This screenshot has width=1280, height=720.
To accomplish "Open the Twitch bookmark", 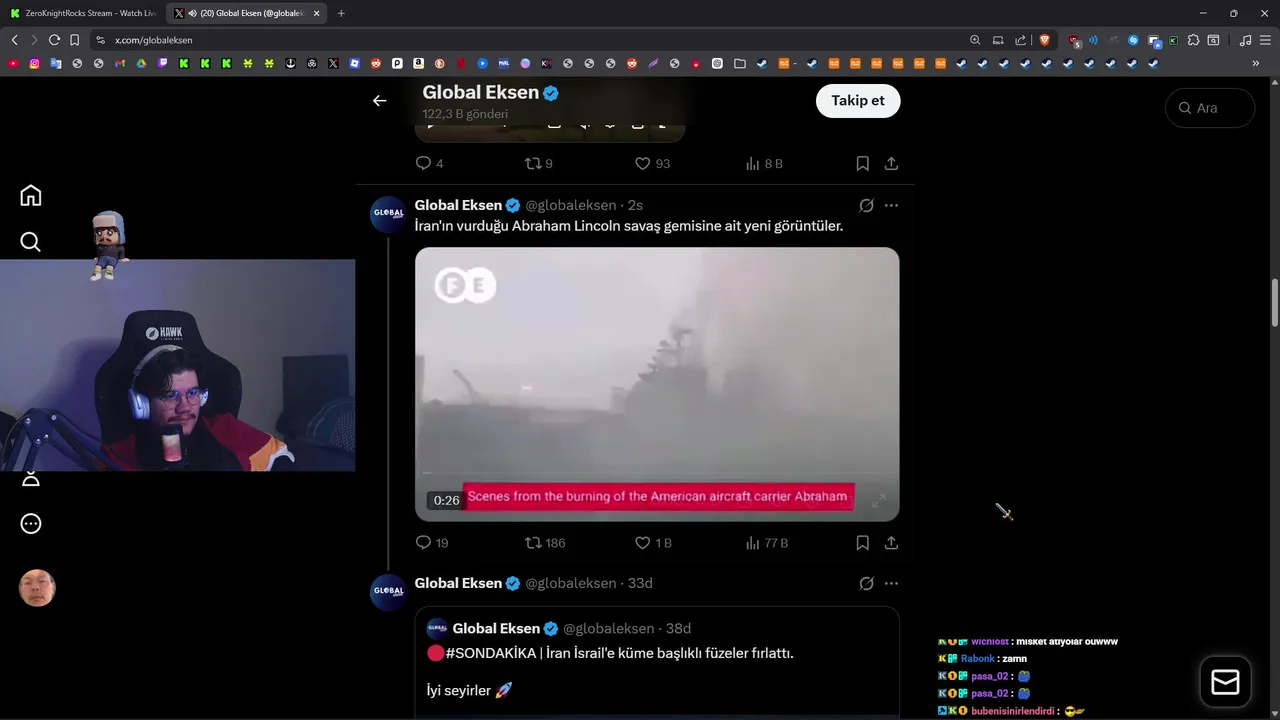I will tap(163, 63).
